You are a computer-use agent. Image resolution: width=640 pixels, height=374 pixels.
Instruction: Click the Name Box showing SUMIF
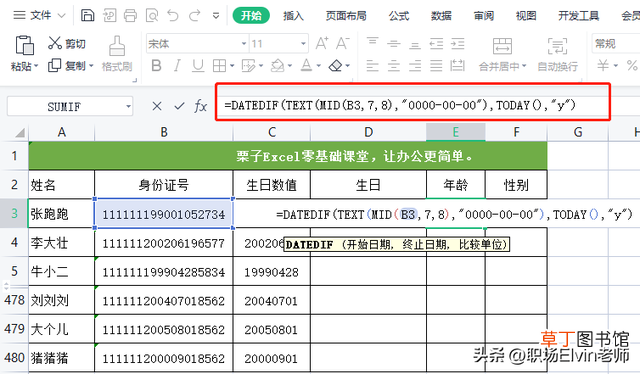pos(70,107)
